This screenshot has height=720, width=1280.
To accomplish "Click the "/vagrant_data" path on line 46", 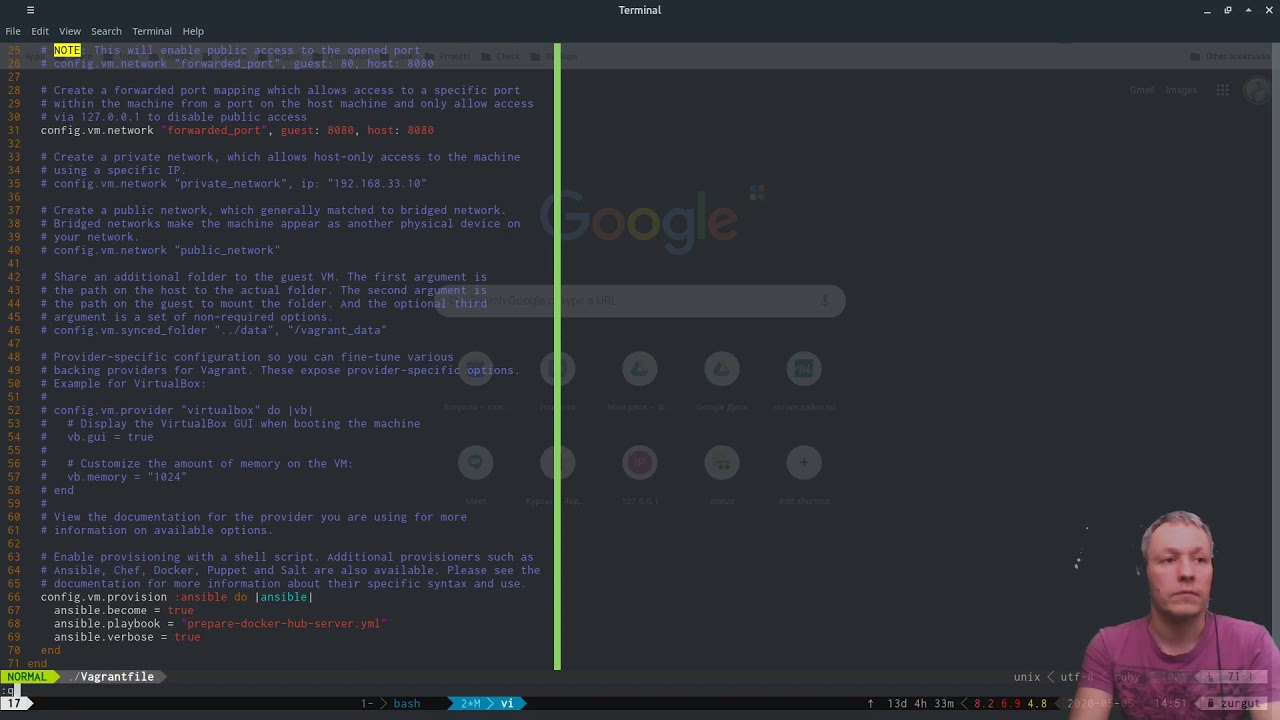I will coord(337,330).
